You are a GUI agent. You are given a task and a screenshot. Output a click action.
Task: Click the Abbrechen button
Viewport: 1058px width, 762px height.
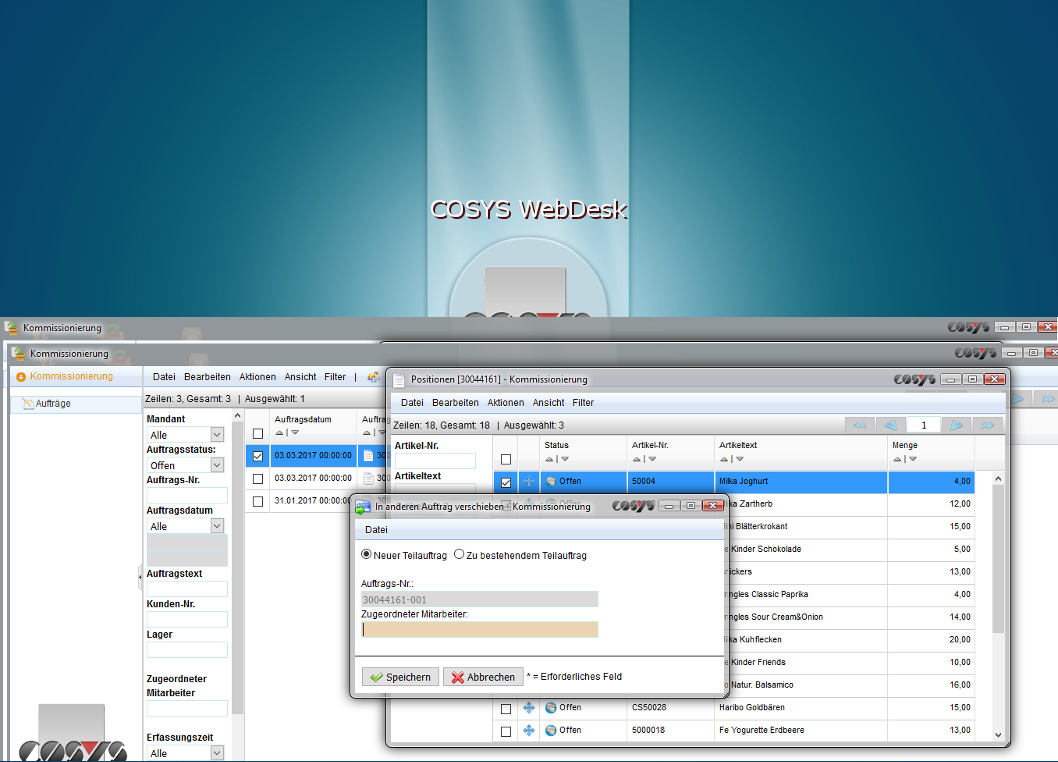tap(483, 677)
